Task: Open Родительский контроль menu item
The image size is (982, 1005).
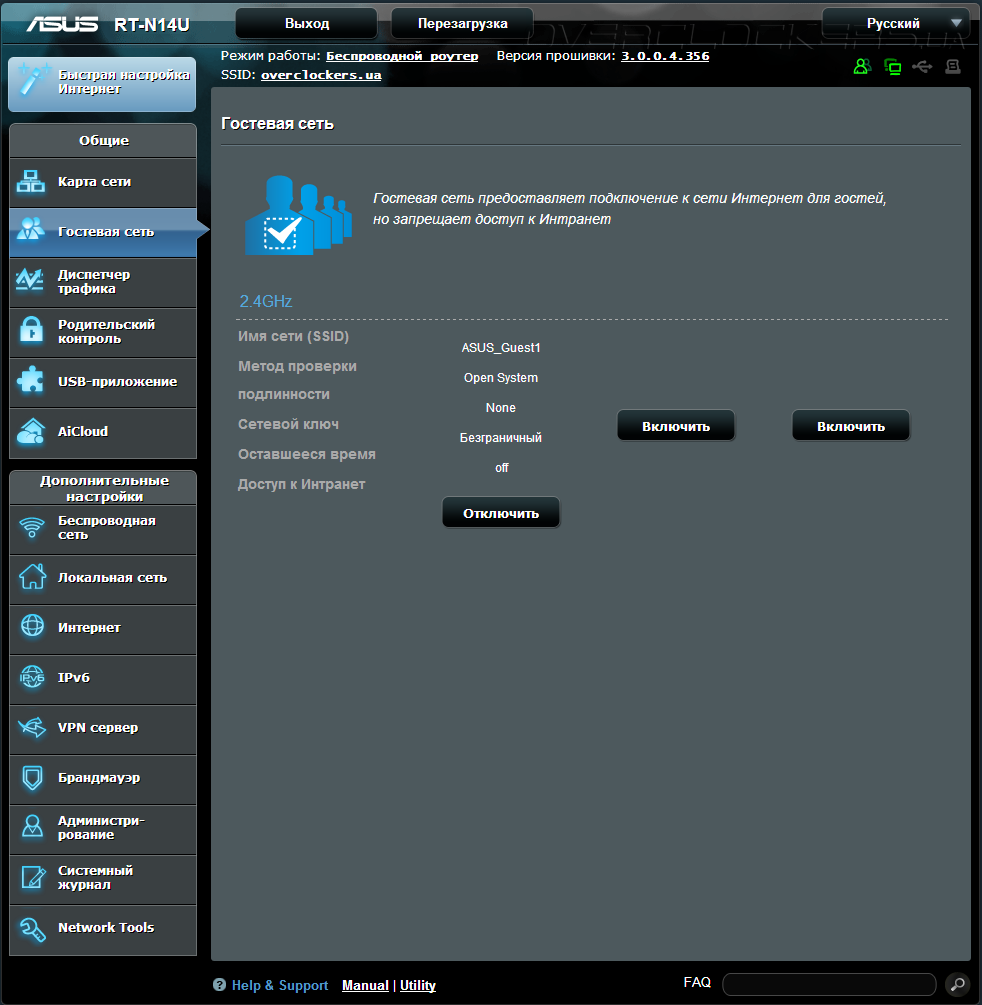Action: (103, 332)
